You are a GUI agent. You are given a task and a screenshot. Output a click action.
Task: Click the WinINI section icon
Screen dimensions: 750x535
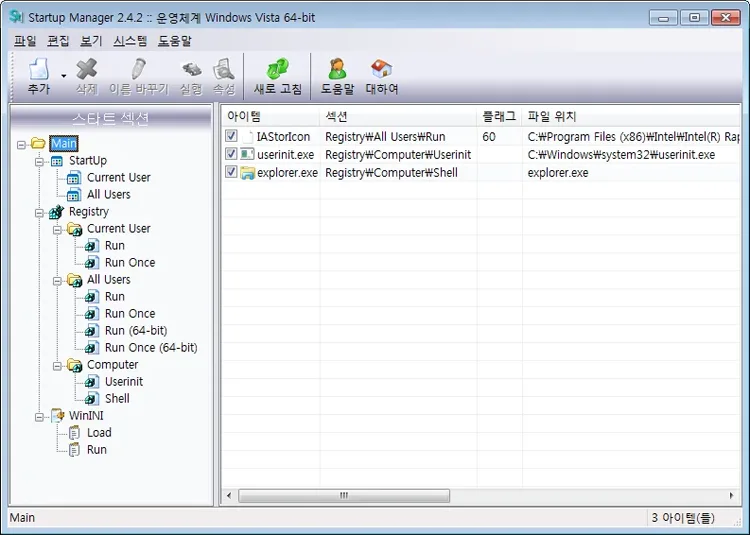click(57, 415)
